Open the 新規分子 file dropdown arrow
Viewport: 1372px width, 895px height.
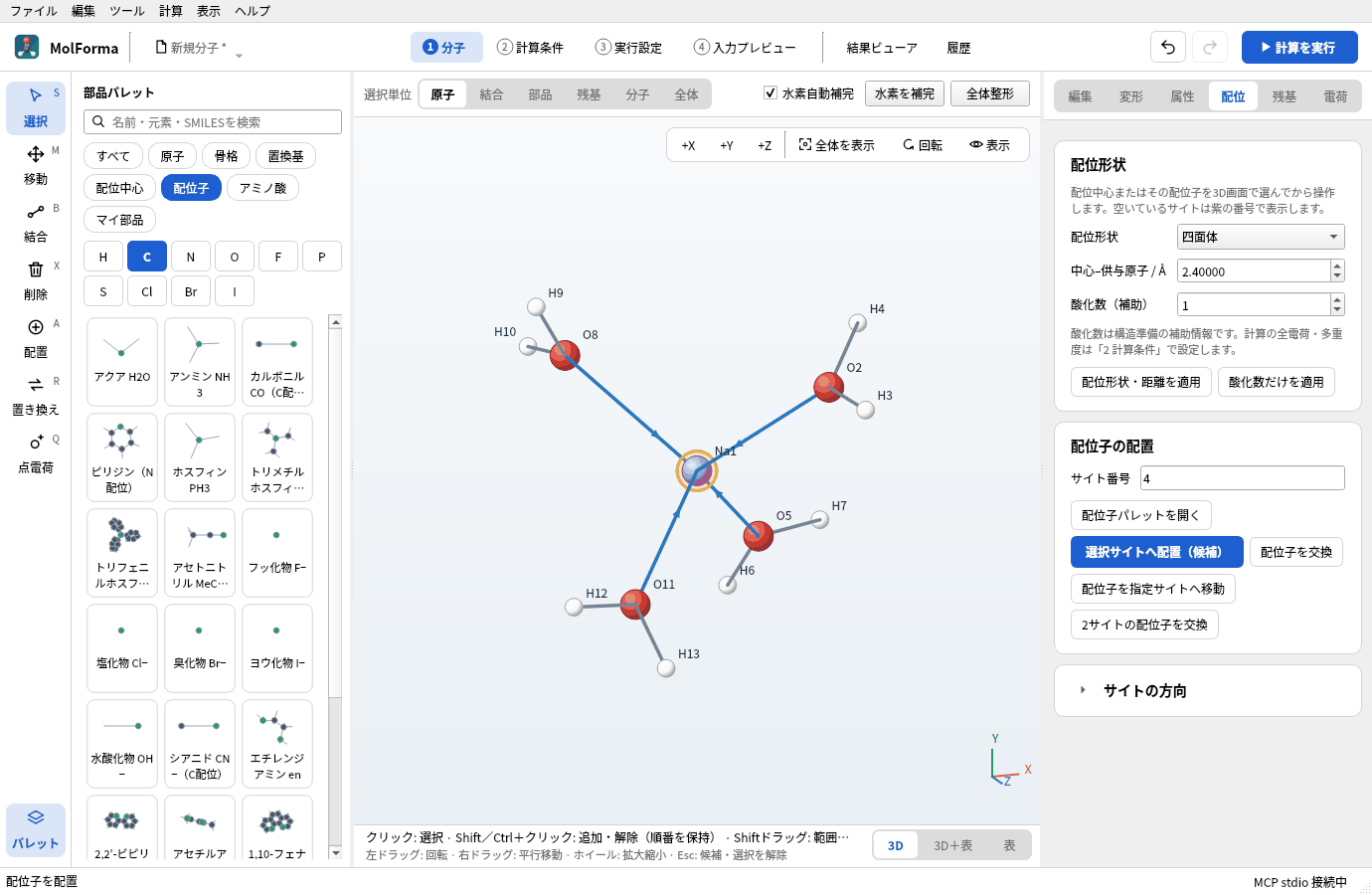pyautogui.click(x=239, y=55)
